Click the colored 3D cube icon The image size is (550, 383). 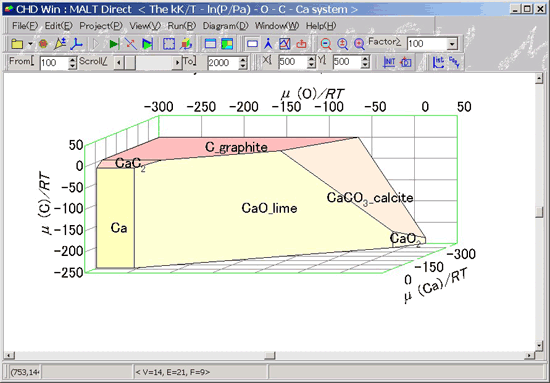click(x=186, y=44)
